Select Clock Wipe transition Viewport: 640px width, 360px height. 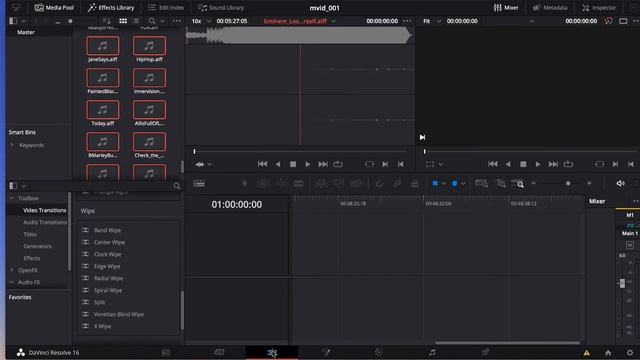click(x=108, y=254)
